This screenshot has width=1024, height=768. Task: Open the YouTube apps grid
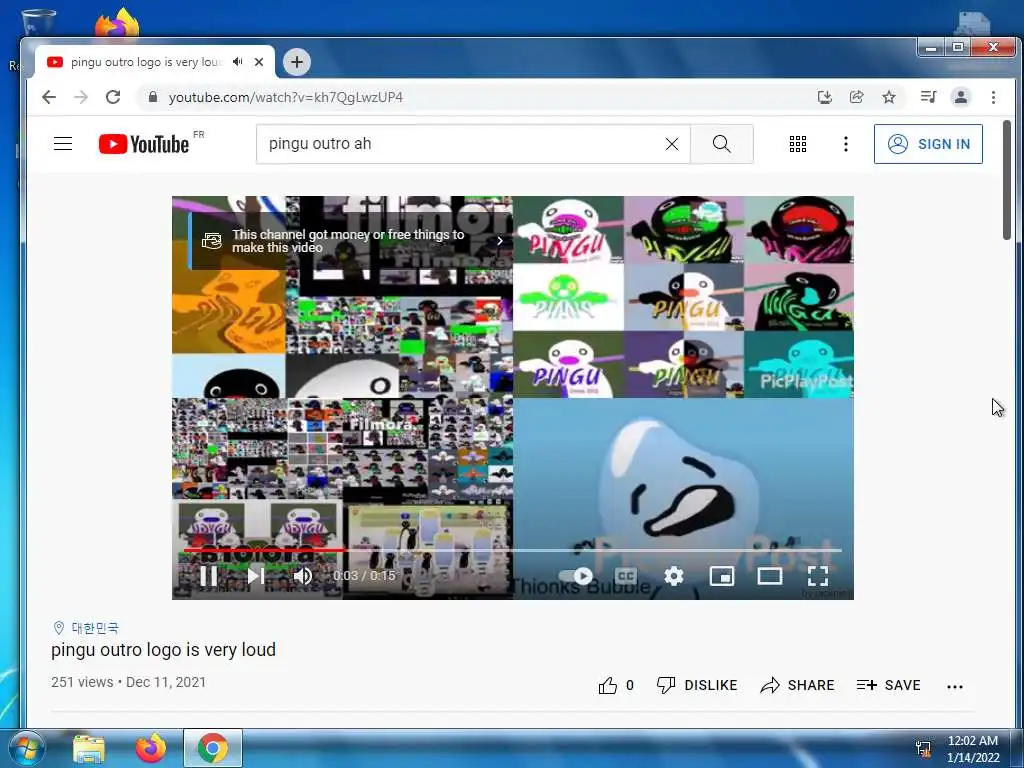click(x=798, y=144)
